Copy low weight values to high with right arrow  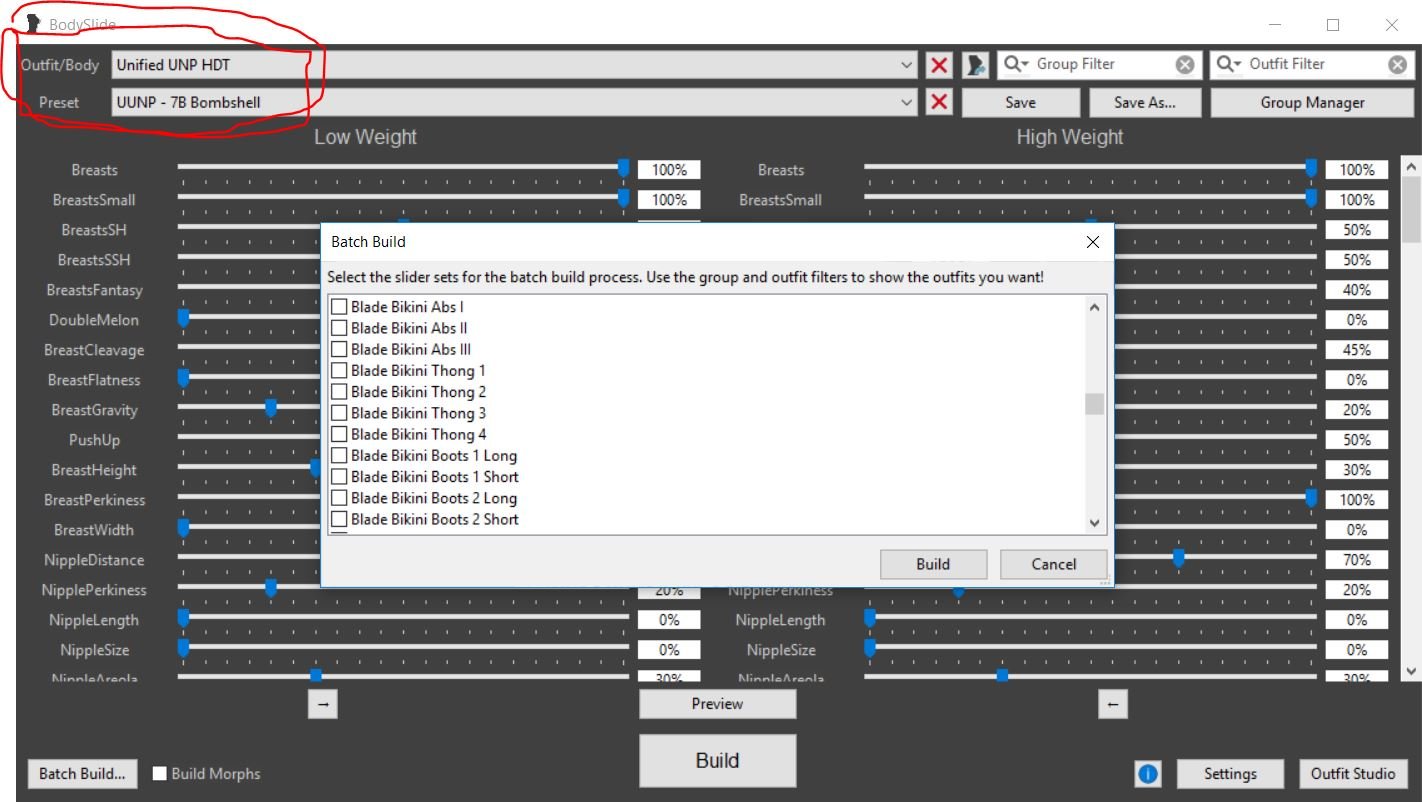point(322,704)
